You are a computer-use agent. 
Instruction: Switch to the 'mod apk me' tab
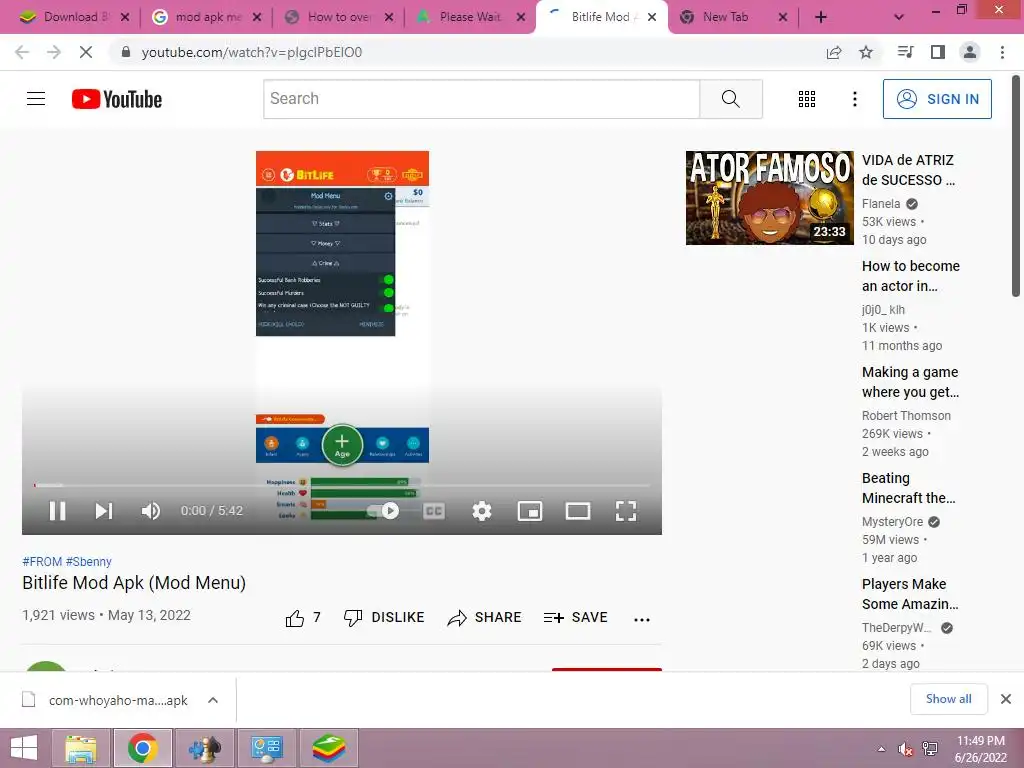point(206,17)
